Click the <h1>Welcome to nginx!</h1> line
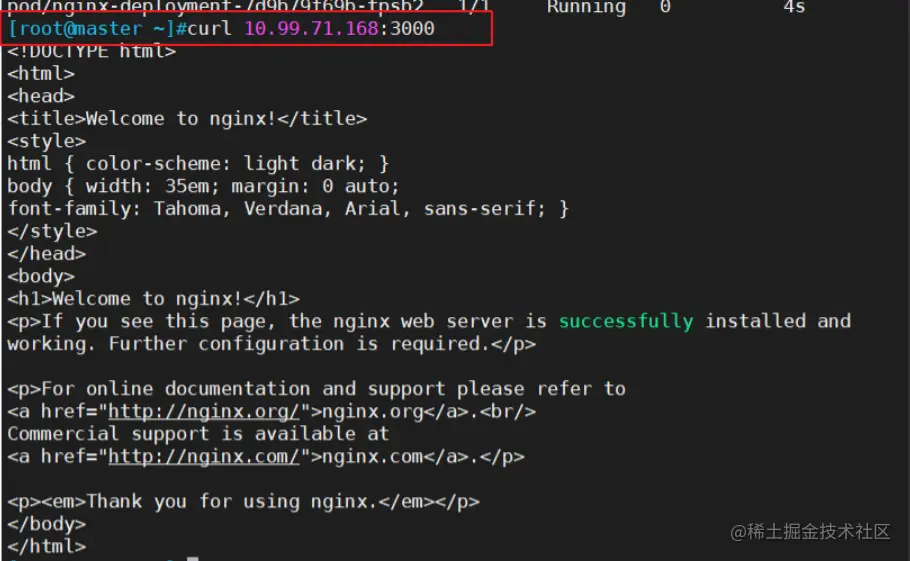The width and height of the screenshot is (910, 561). (x=153, y=299)
